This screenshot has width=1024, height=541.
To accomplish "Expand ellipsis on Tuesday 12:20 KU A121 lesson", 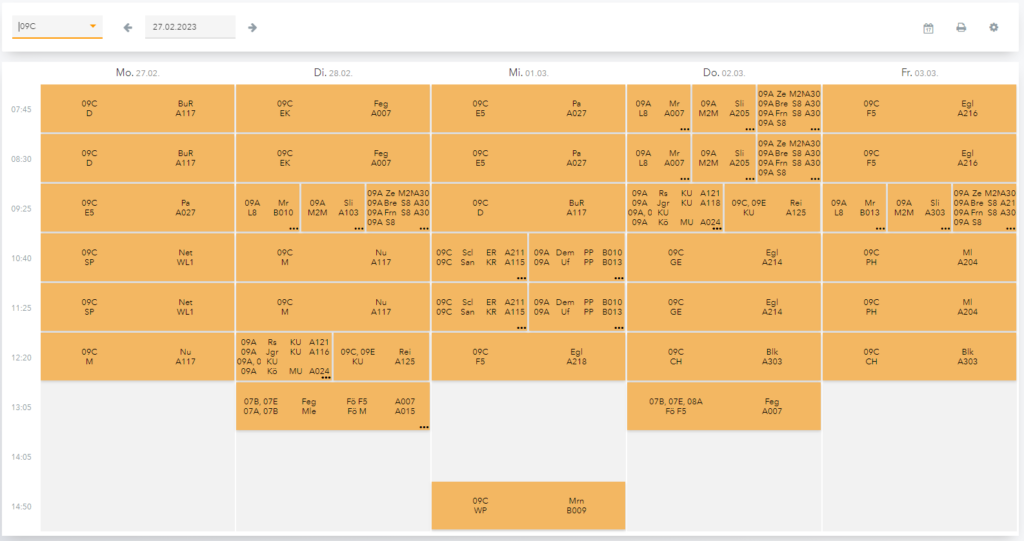I will (326, 377).
